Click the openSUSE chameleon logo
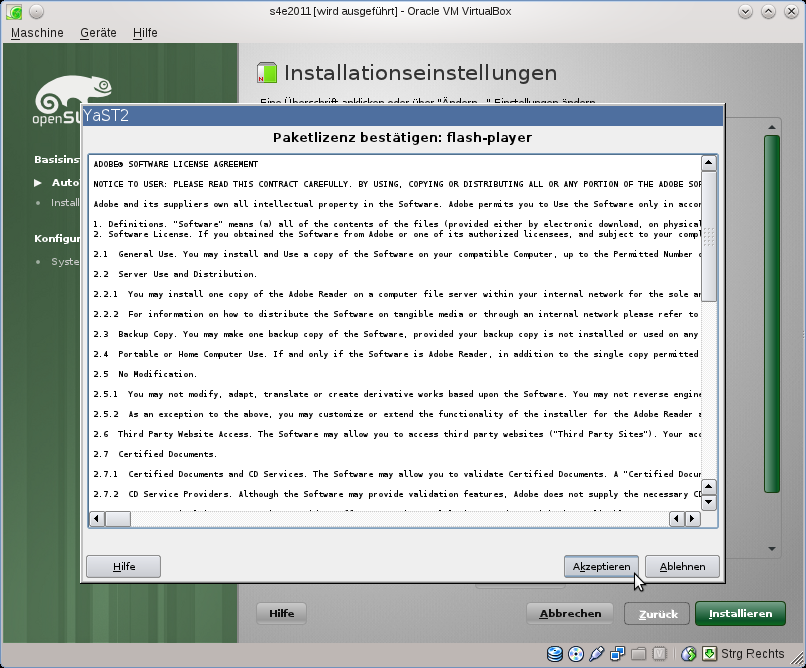 click(x=72, y=99)
